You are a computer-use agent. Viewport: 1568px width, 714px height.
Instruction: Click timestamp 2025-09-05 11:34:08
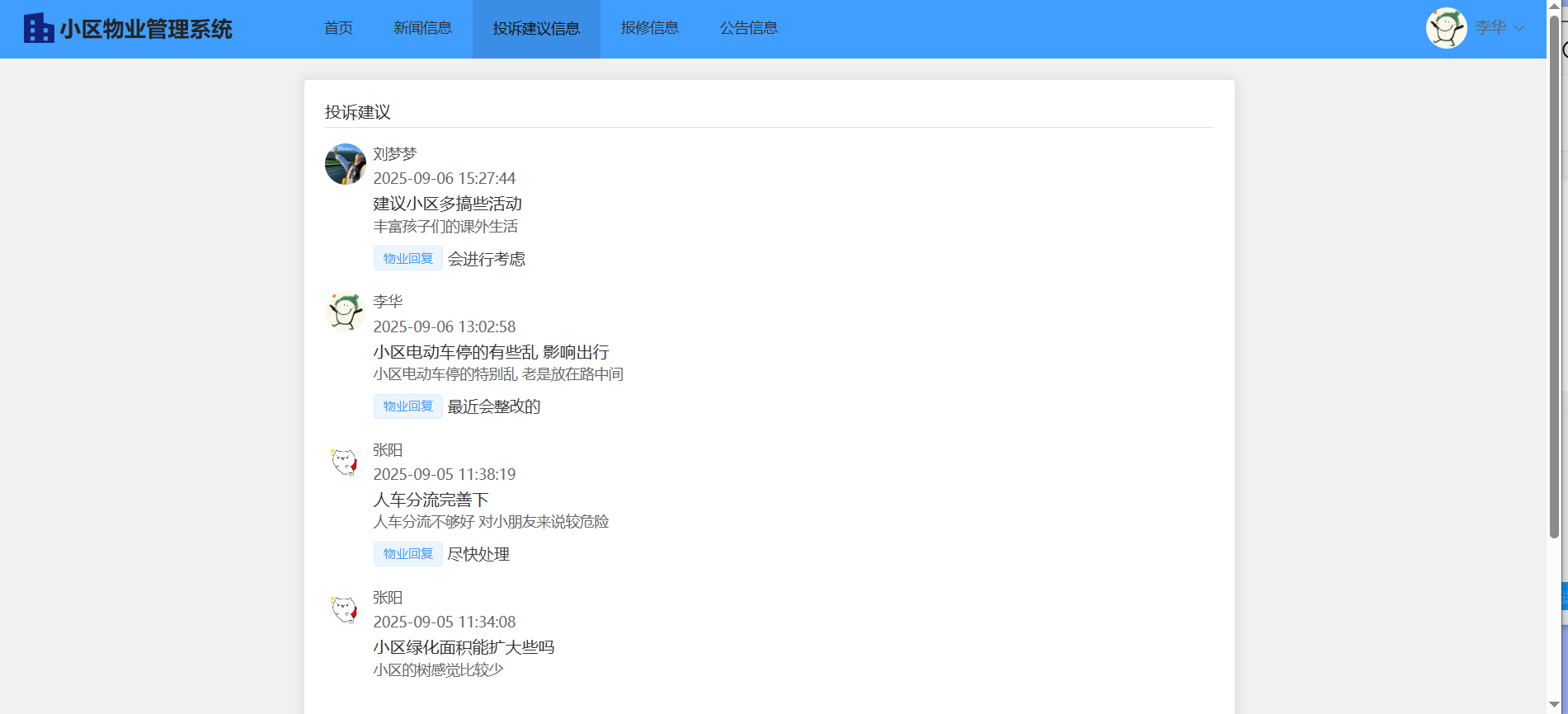[445, 622]
